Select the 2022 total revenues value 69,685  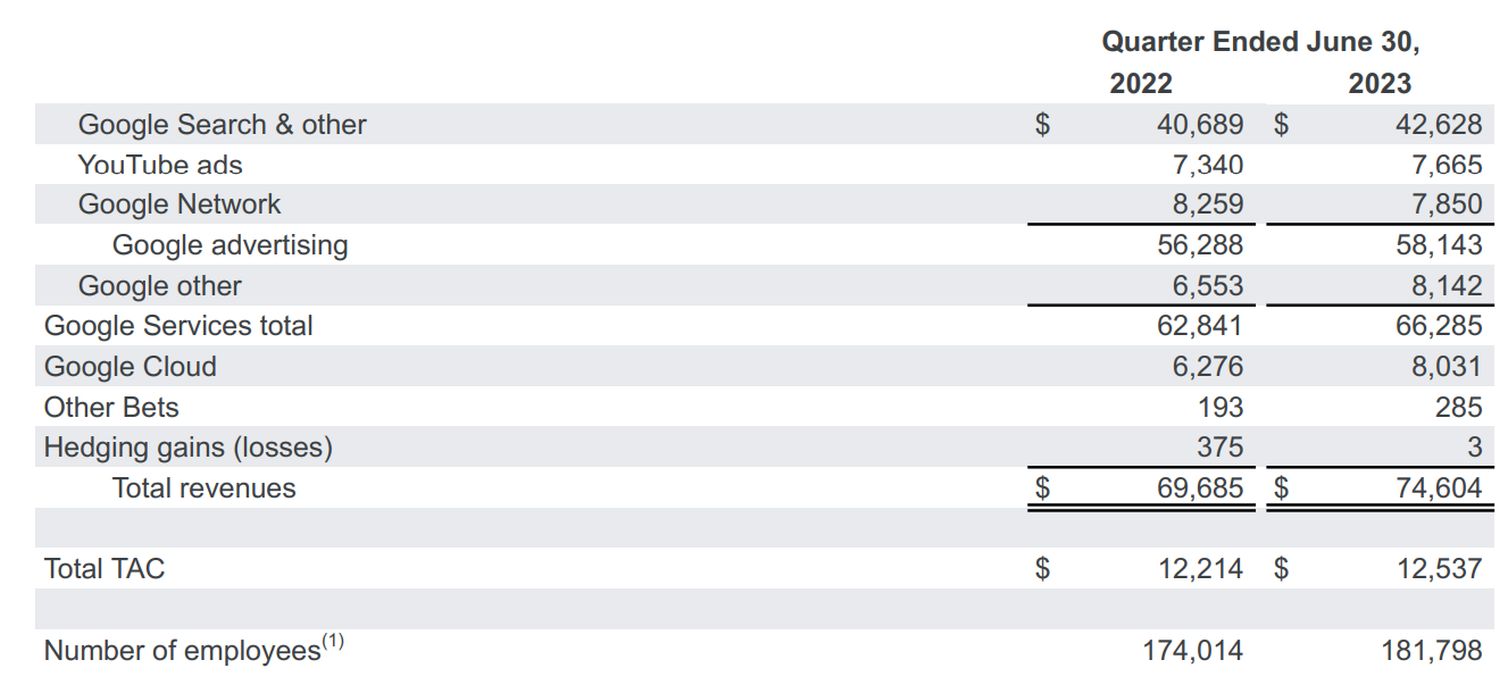pos(1200,488)
